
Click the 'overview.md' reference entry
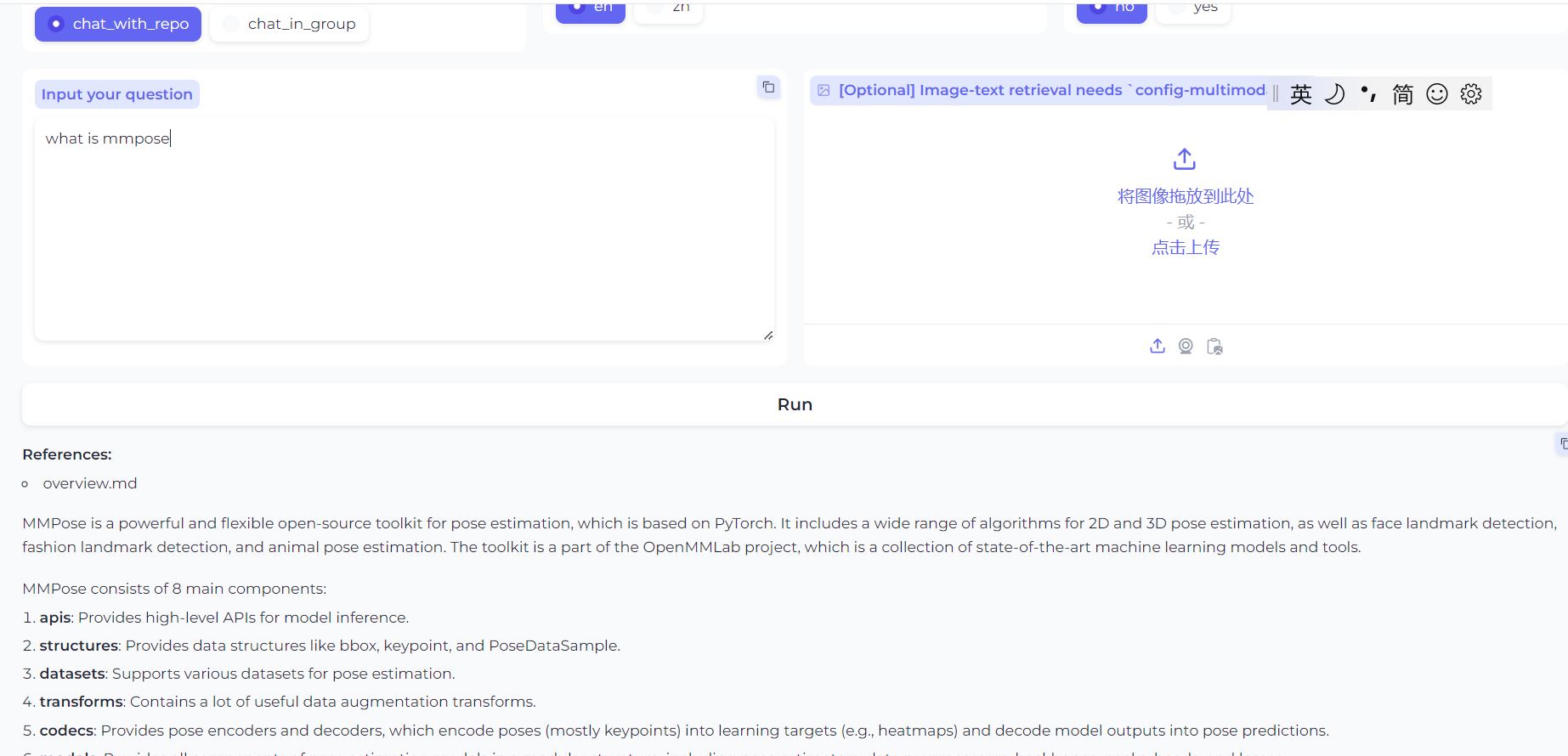click(x=90, y=483)
